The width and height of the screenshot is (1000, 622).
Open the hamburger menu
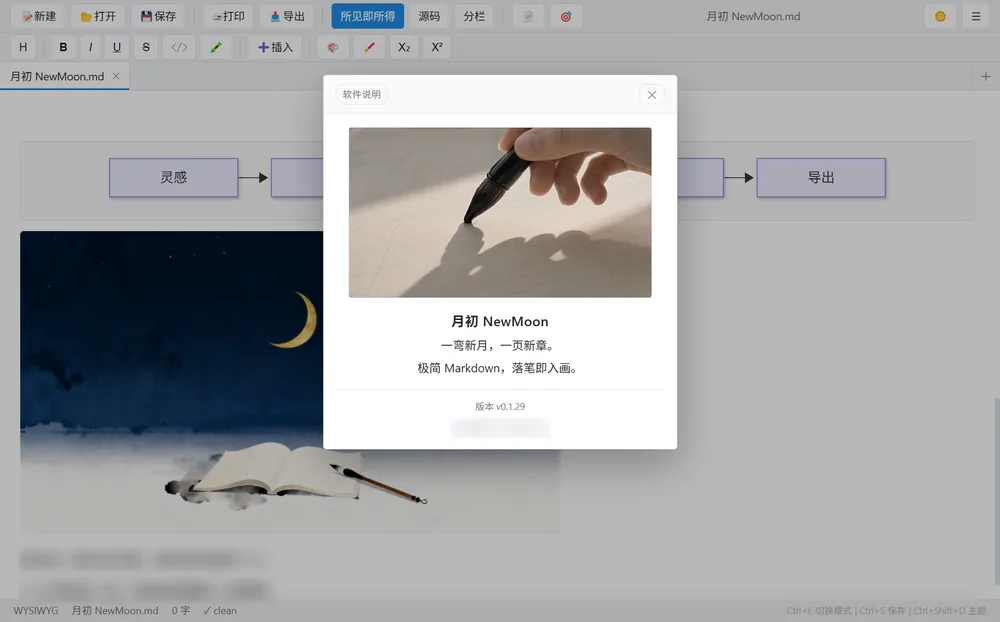point(976,16)
